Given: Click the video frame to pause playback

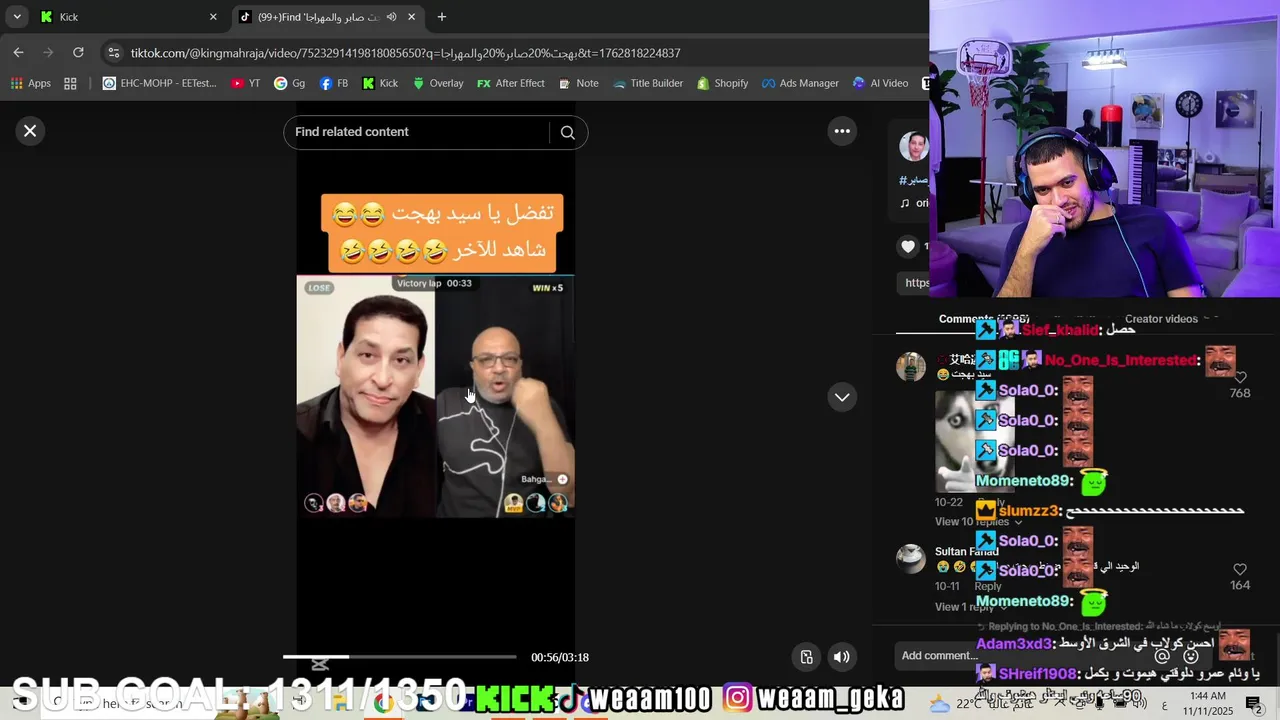Looking at the screenshot, I should (x=435, y=395).
